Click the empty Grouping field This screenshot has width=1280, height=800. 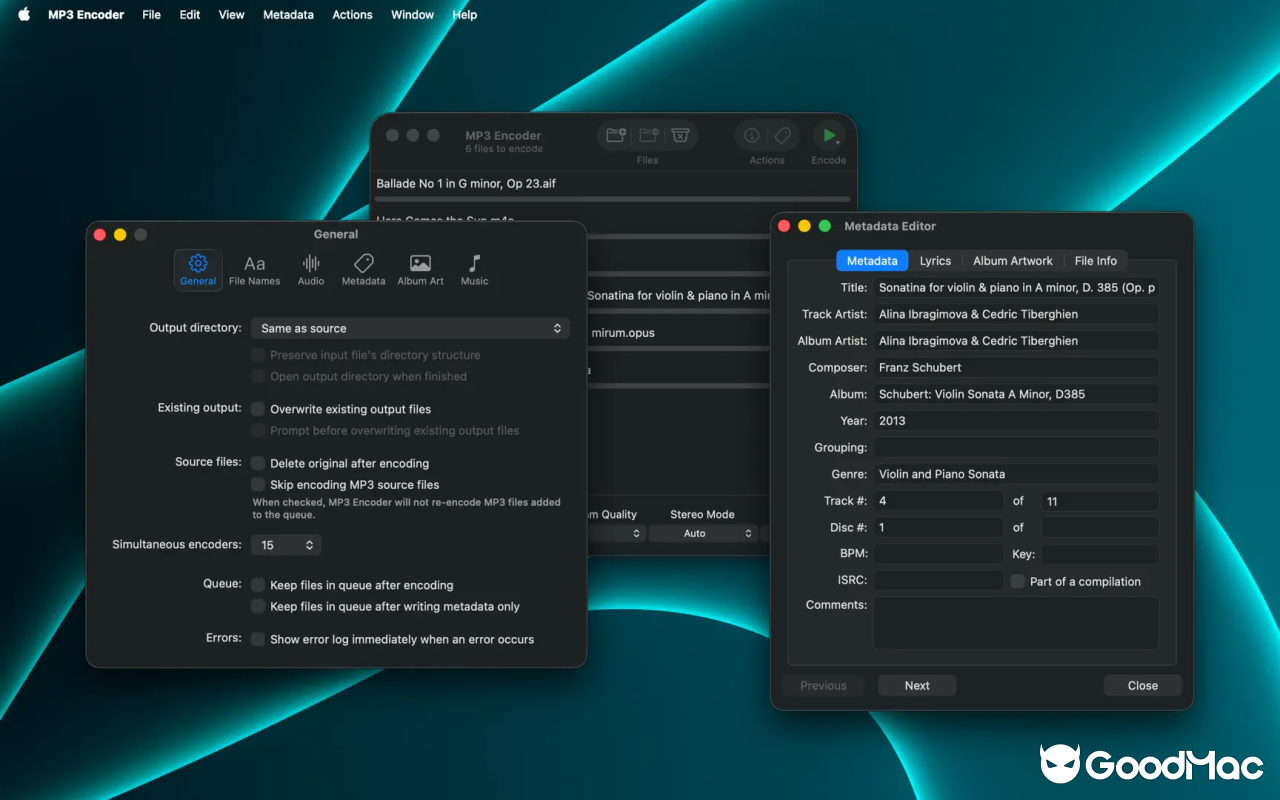(x=1016, y=447)
